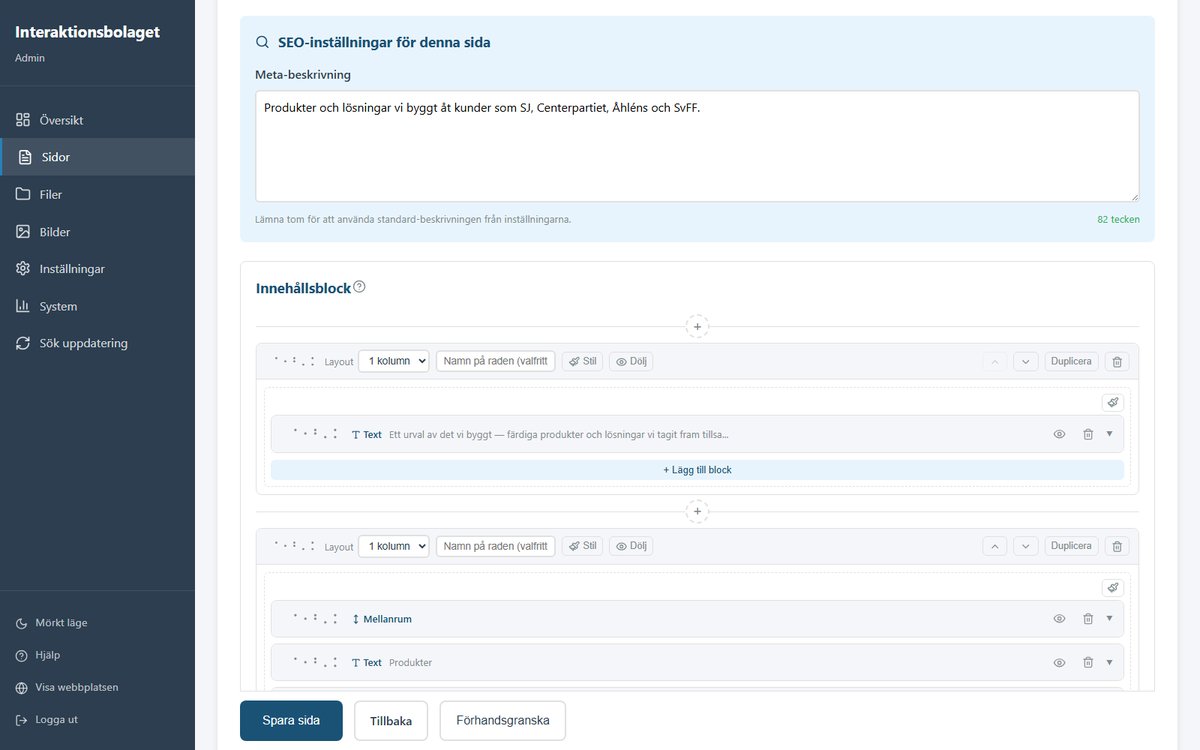Click the drag handle of the Produkter block
The width and height of the screenshot is (1200, 750).
tap(315, 663)
